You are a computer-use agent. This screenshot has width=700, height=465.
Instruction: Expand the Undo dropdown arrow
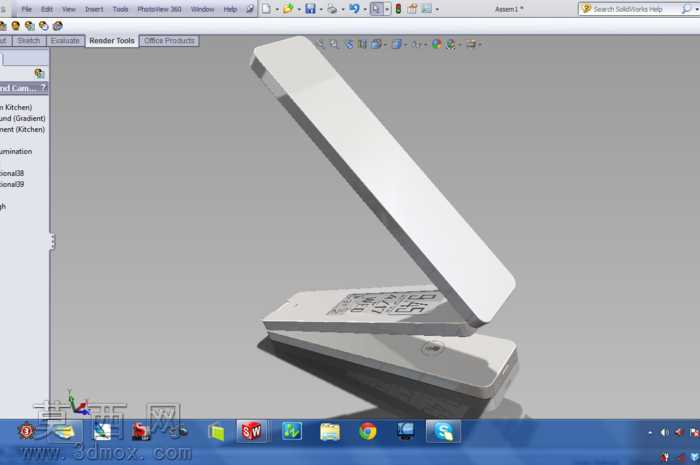point(365,9)
